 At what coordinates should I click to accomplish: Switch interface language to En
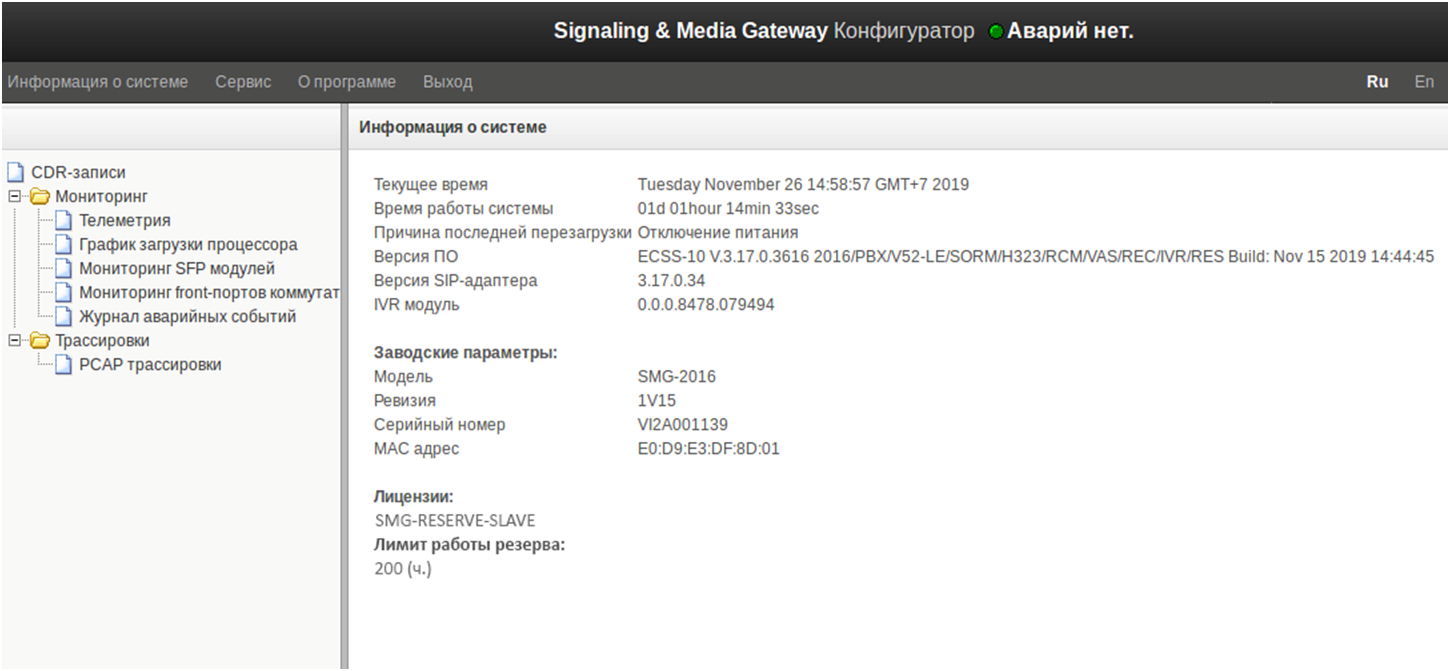[x=1424, y=82]
